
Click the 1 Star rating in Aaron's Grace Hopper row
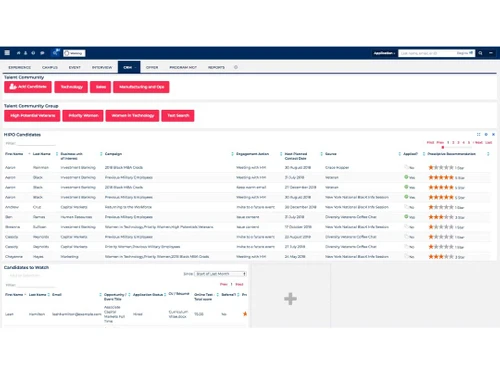pos(446,167)
